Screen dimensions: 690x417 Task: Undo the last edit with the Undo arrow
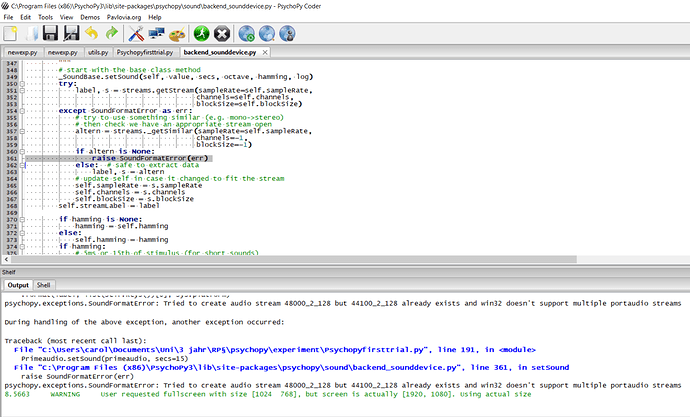92,34
